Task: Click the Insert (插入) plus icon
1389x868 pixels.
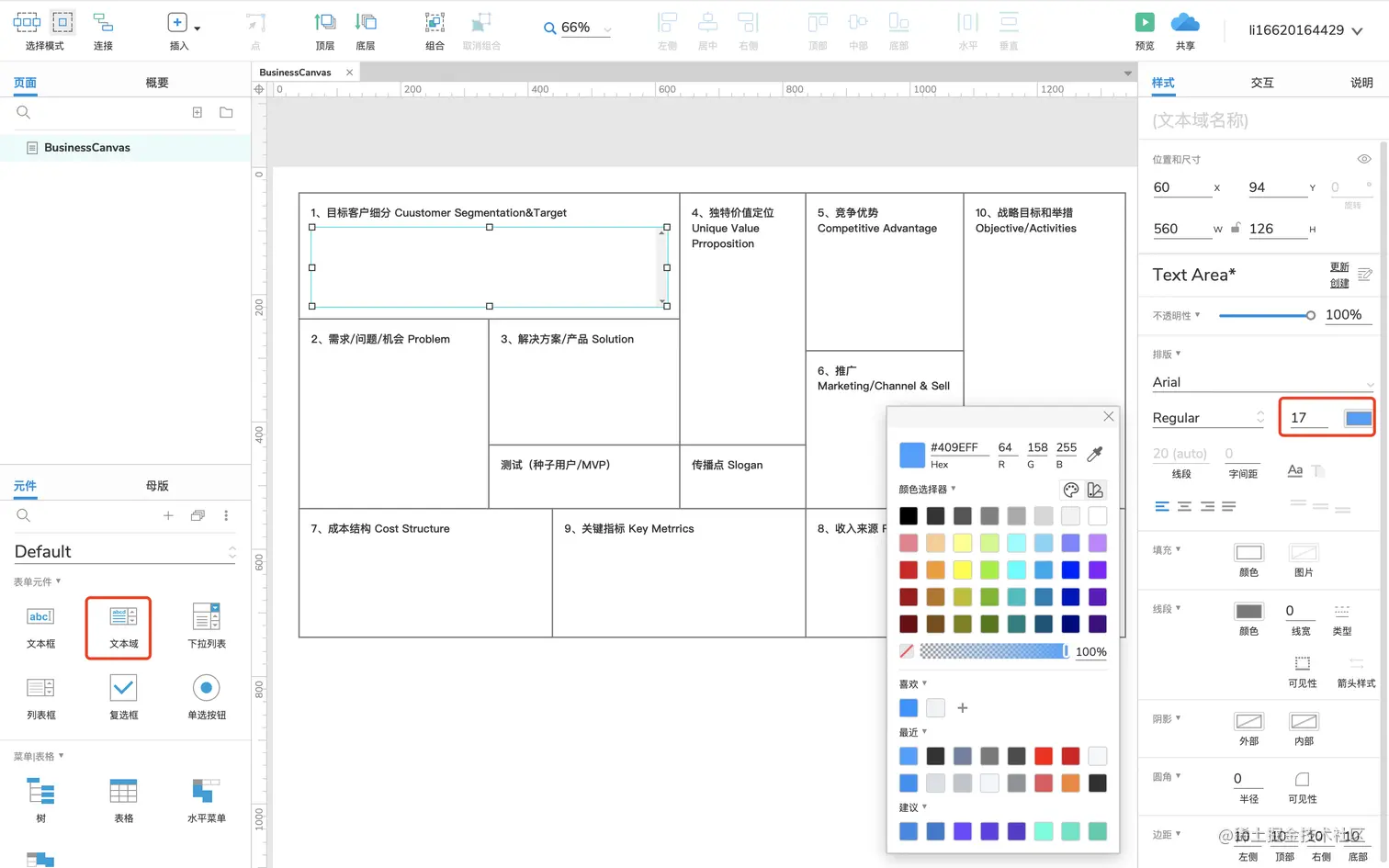Action: 177,23
